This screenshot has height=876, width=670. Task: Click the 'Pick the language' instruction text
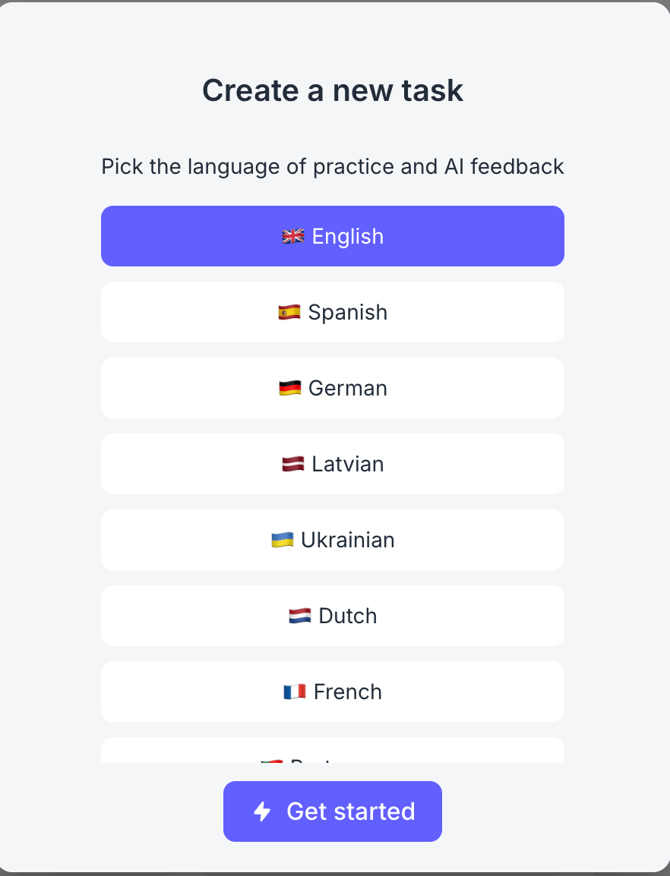[333, 167]
